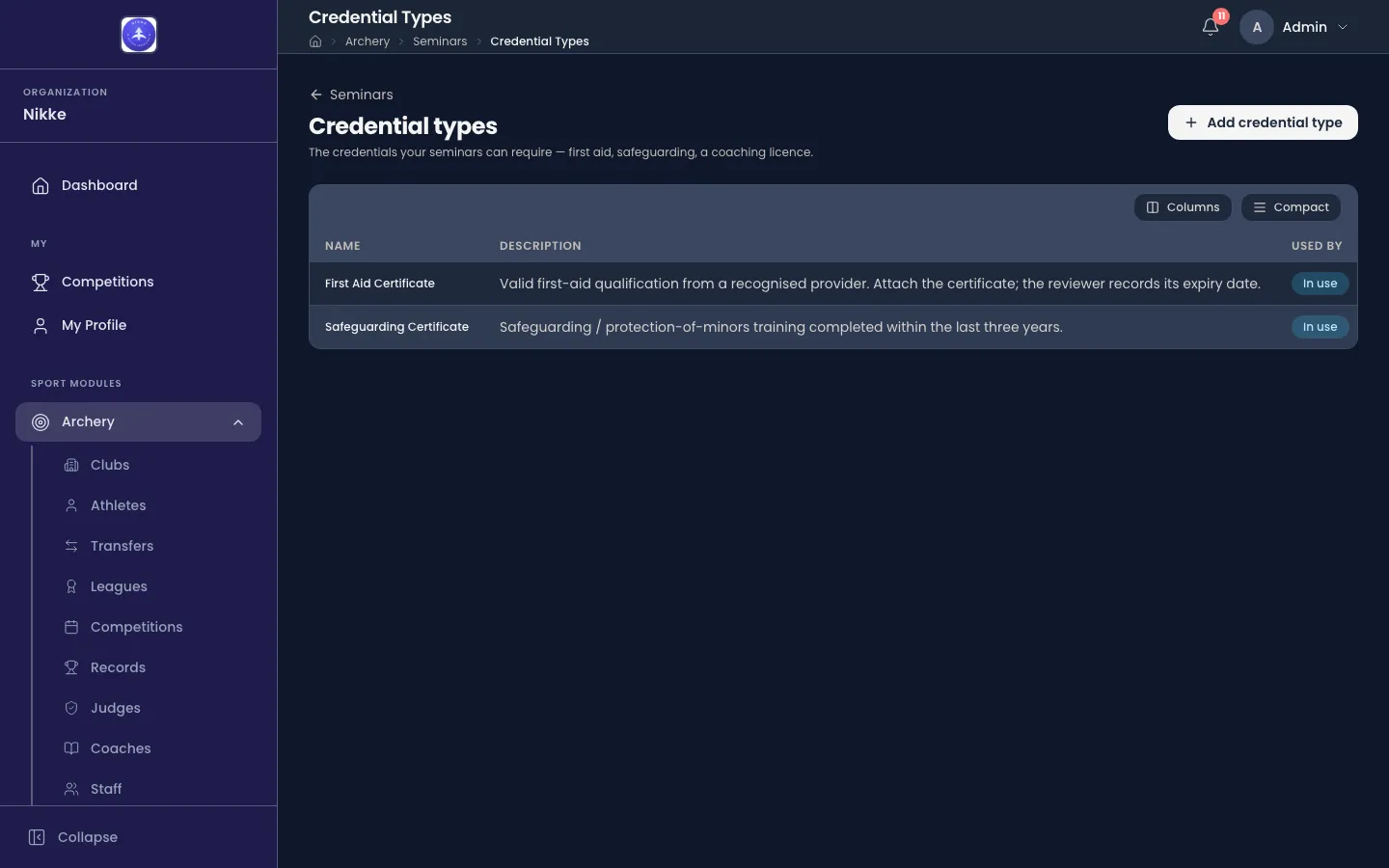Image resolution: width=1389 pixels, height=868 pixels.
Task: Click Add credential type button
Action: click(1263, 122)
